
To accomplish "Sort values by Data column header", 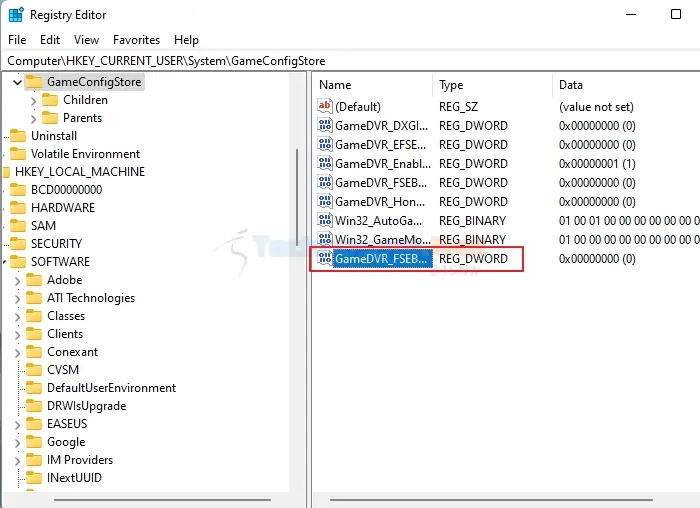I will coord(626,85).
